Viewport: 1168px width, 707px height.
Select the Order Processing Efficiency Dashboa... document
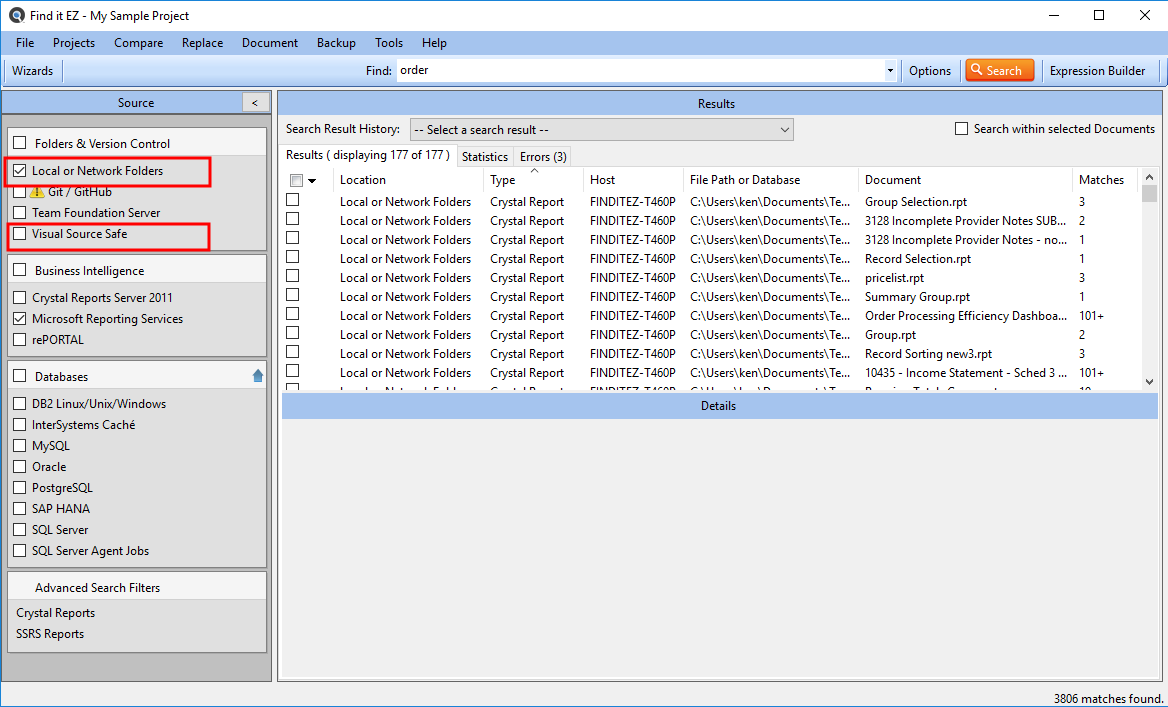[x=966, y=316]
